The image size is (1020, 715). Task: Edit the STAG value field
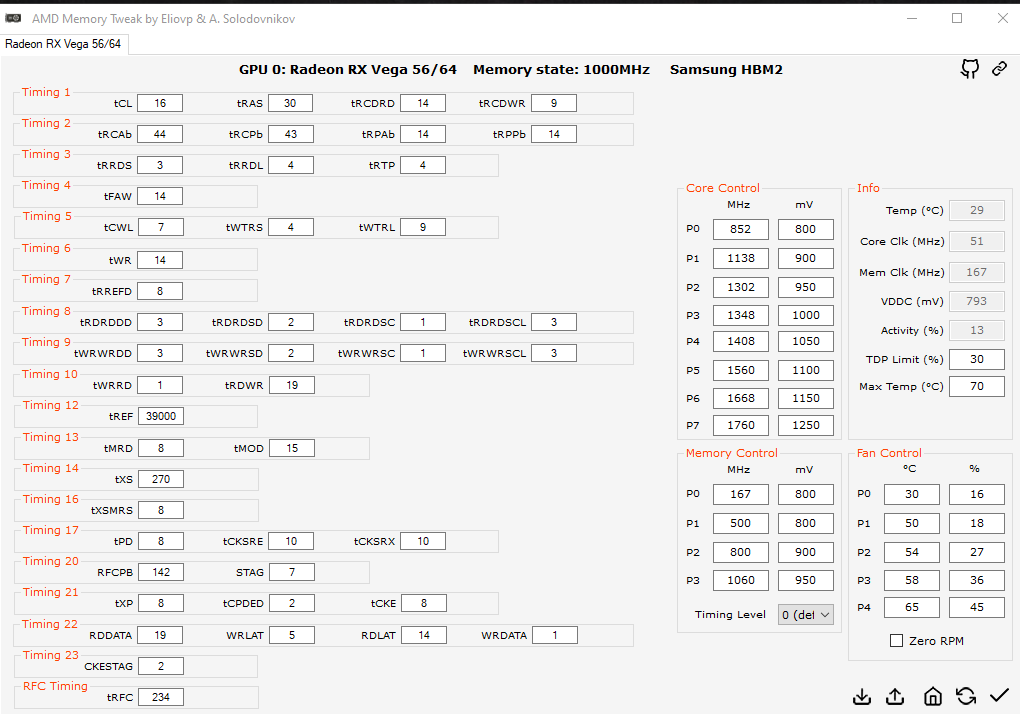coord(292,573)
